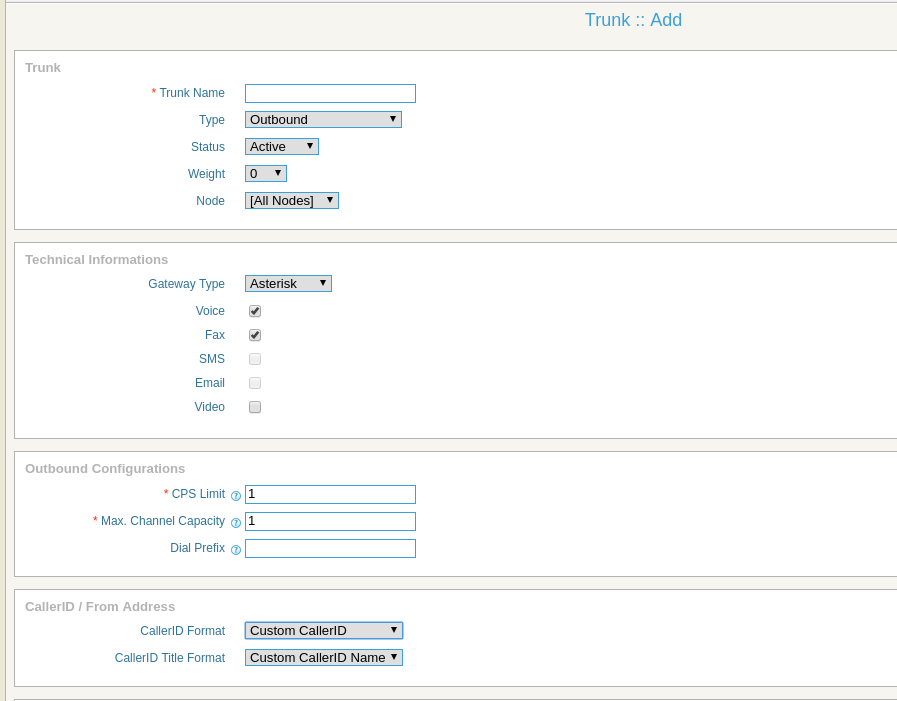Image resolution: width=897 pixels, height=701 pixels.
Task: Click the Trunk :: Add page heading
Action: pyautogui.click(x=633, y=20)
